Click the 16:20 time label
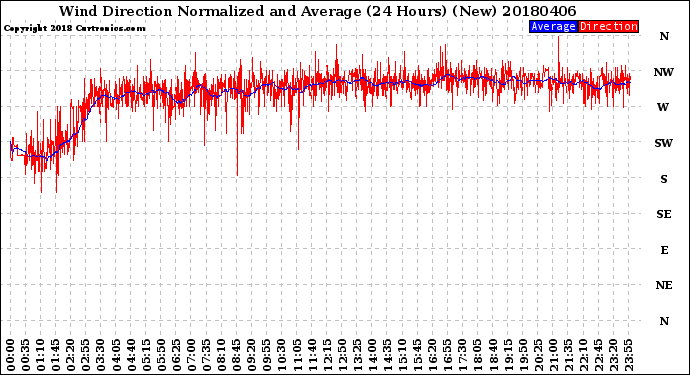Screen dimensions: 690x375 tap(433, 355)
